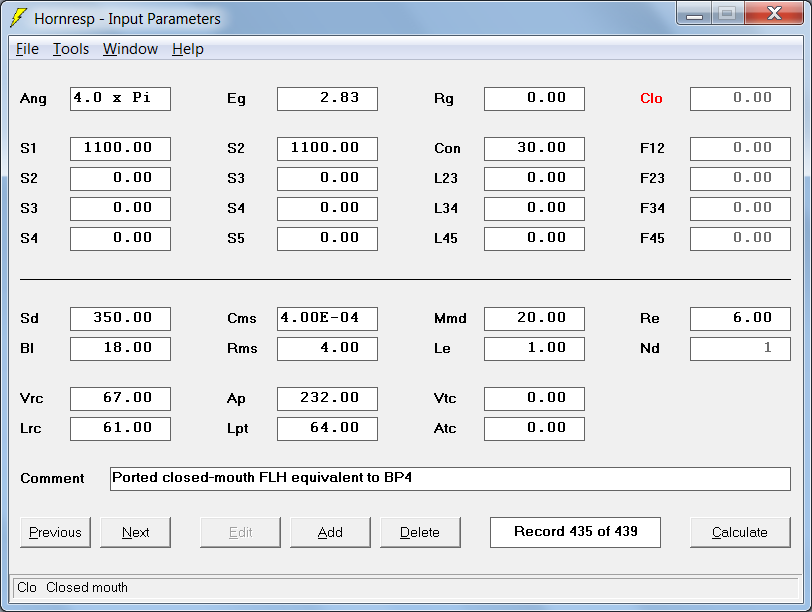Select the Lrc field with 61.00

[120, 429]
